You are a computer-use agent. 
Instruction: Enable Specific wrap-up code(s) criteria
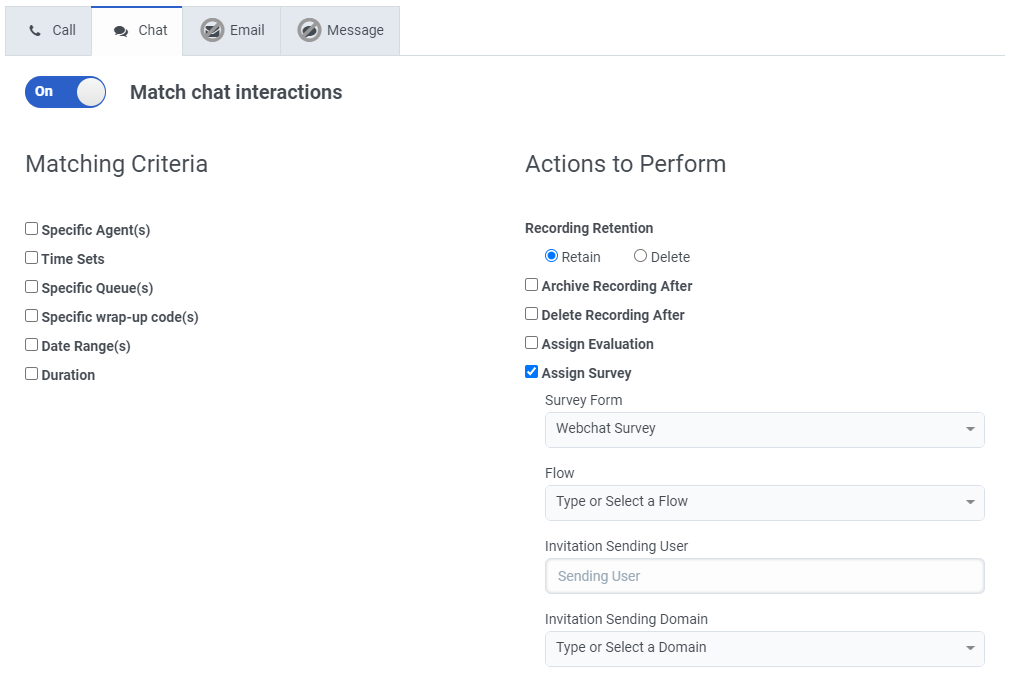point(32,316)
